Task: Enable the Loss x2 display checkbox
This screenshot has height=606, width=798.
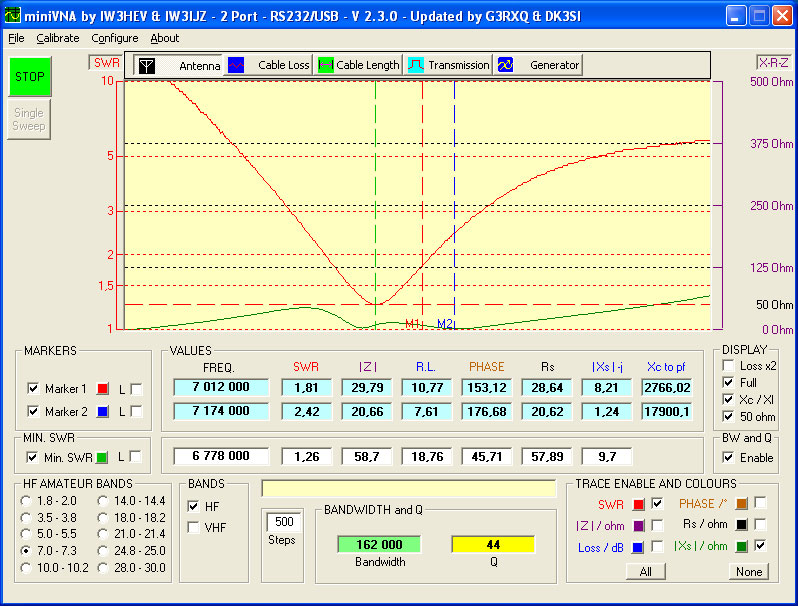Action: pos(726,366)
